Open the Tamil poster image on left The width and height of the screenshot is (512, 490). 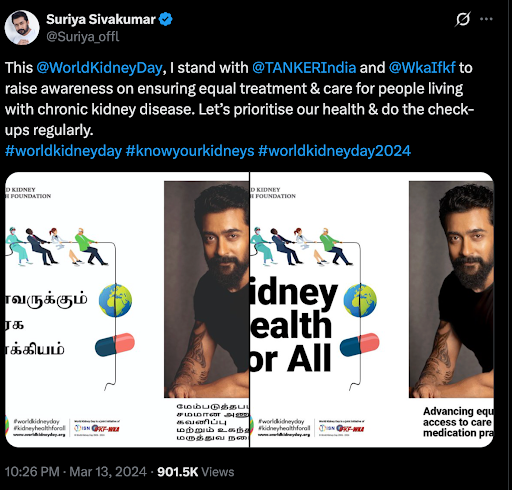point(127,310)
